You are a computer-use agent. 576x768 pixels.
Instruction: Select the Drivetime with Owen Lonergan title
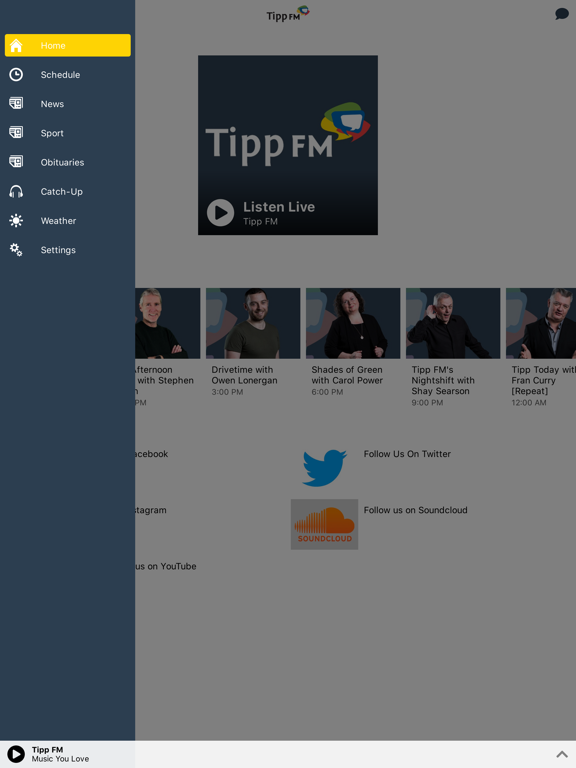click(244, 375)
